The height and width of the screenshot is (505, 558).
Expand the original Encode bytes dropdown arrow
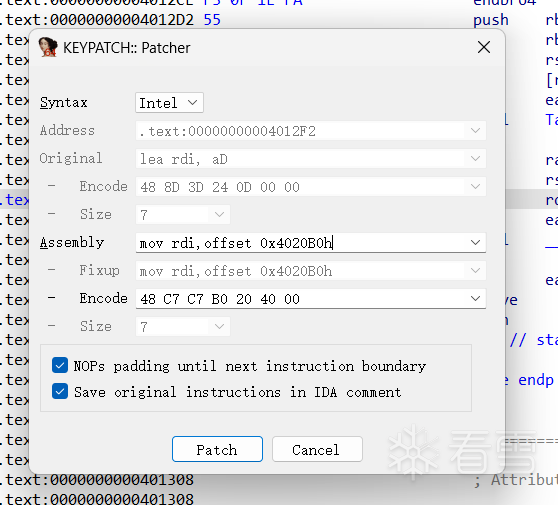[x=475, y=186]
